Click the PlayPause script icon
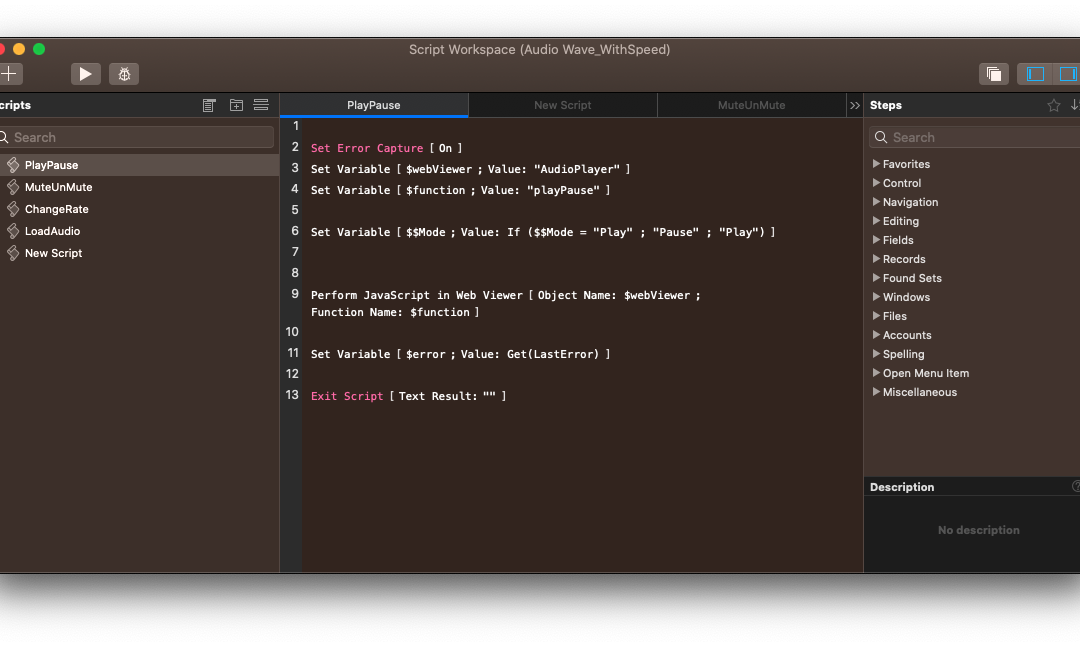 click(13, 165)
